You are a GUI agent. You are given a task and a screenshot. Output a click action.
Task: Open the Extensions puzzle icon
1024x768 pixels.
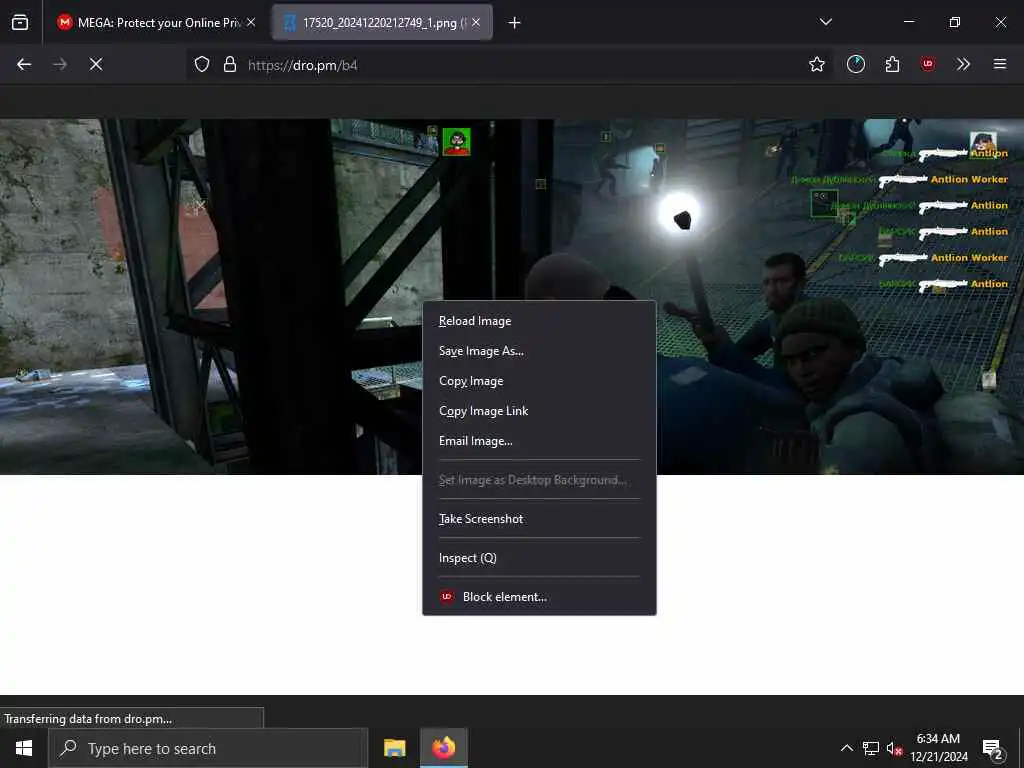pyautogui.click(x=892, y=64)
